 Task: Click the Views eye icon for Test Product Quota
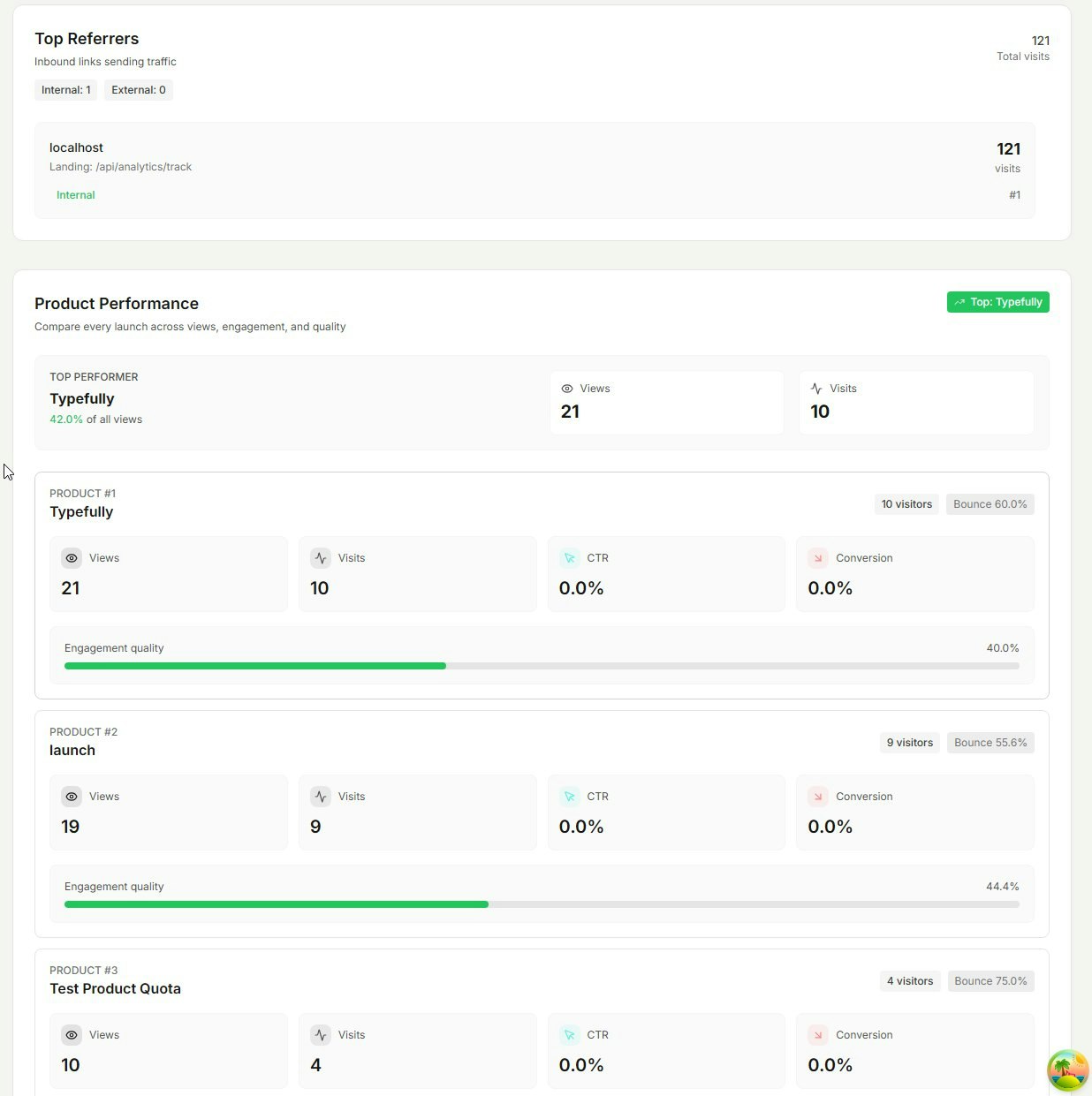click(72, 1034)
